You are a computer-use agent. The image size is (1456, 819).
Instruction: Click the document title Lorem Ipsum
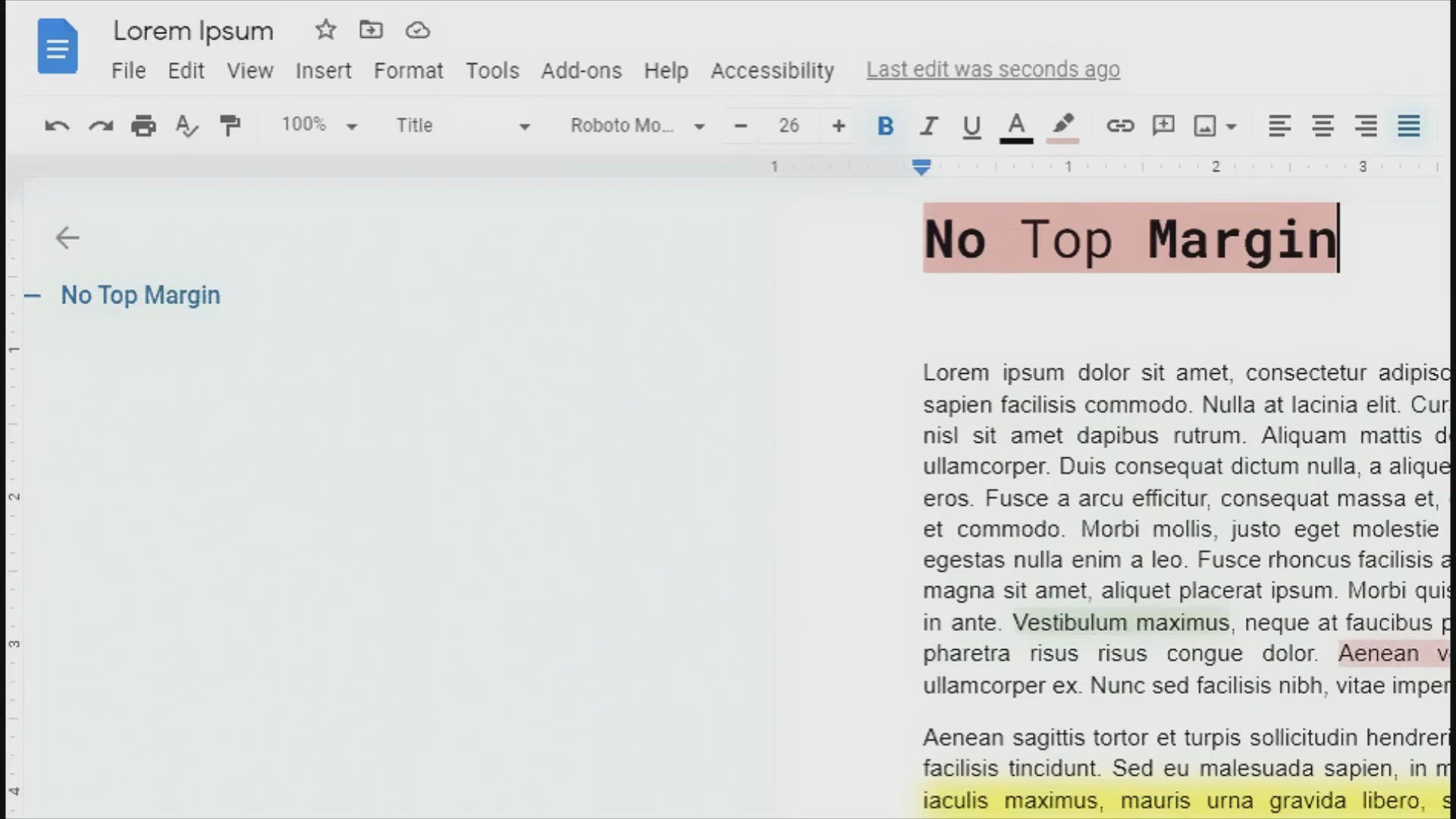(x=193, y=31)
